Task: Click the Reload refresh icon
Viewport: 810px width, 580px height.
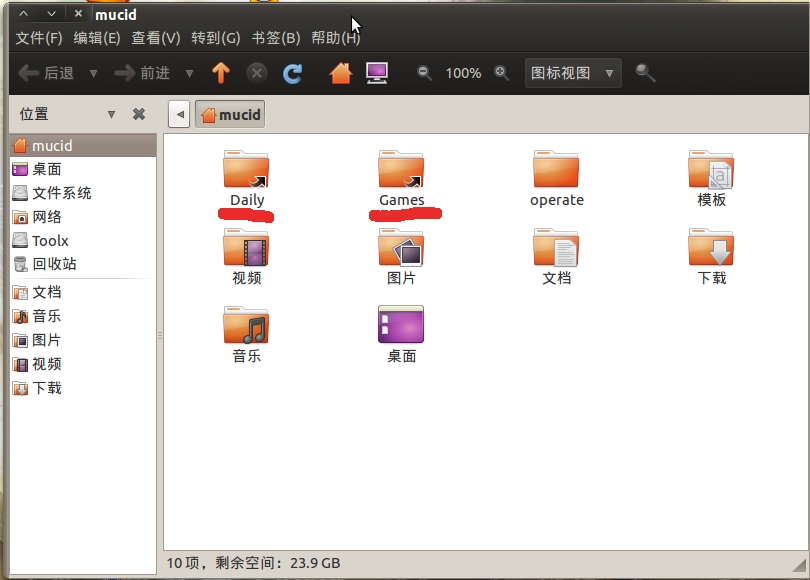Action: [x=292, y=73]
